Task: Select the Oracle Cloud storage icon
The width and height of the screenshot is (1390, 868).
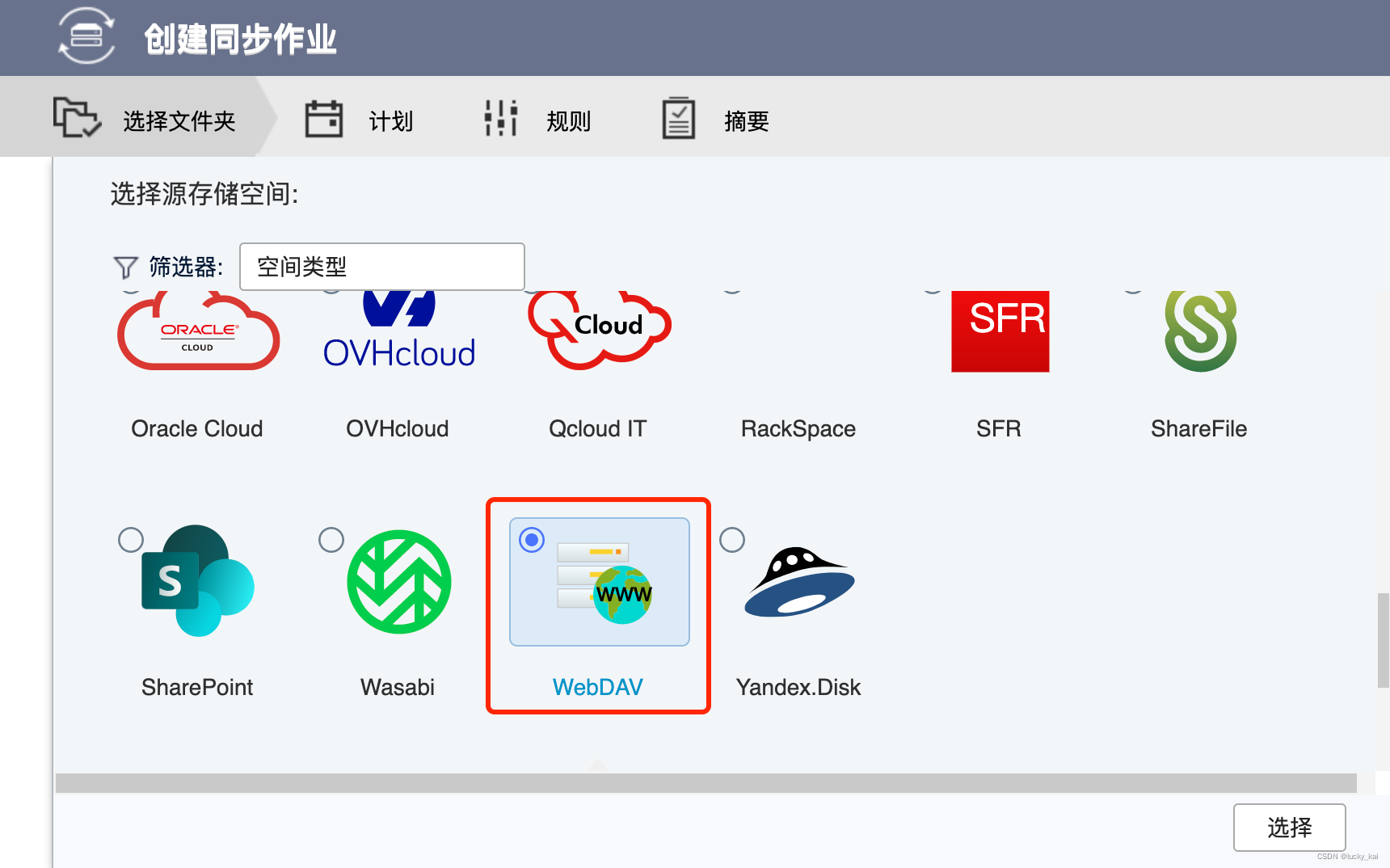Action: (x=198, y=331)
